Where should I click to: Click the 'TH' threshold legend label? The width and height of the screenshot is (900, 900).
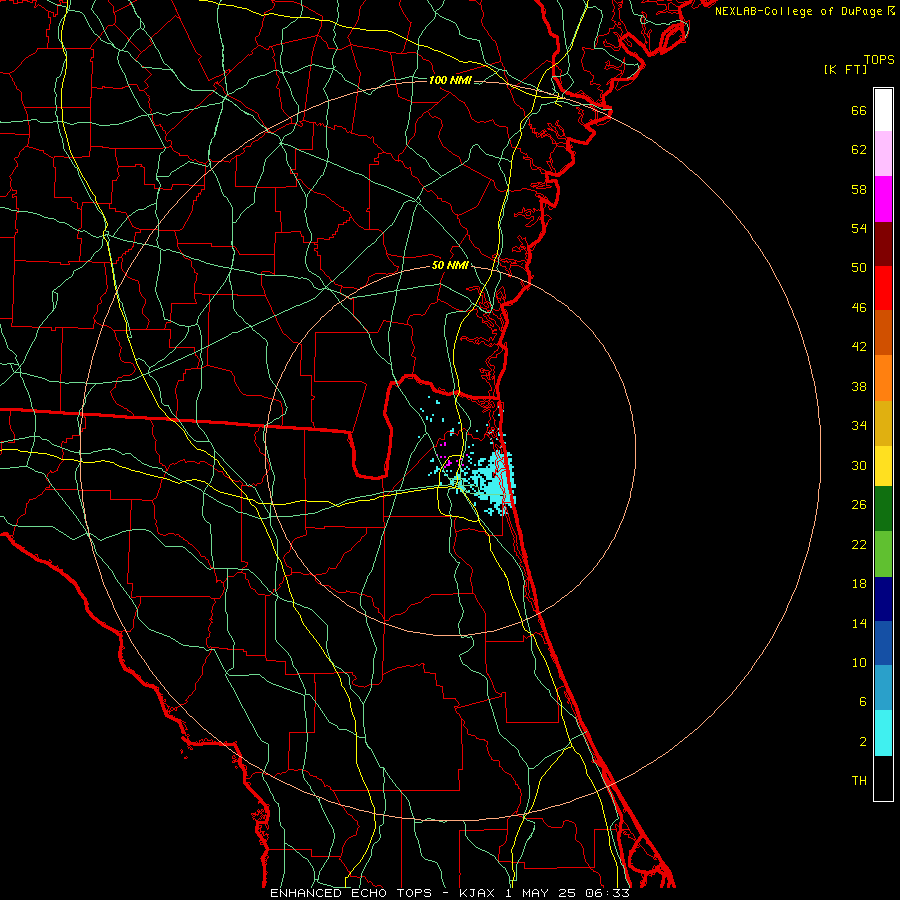click(859, 781)
